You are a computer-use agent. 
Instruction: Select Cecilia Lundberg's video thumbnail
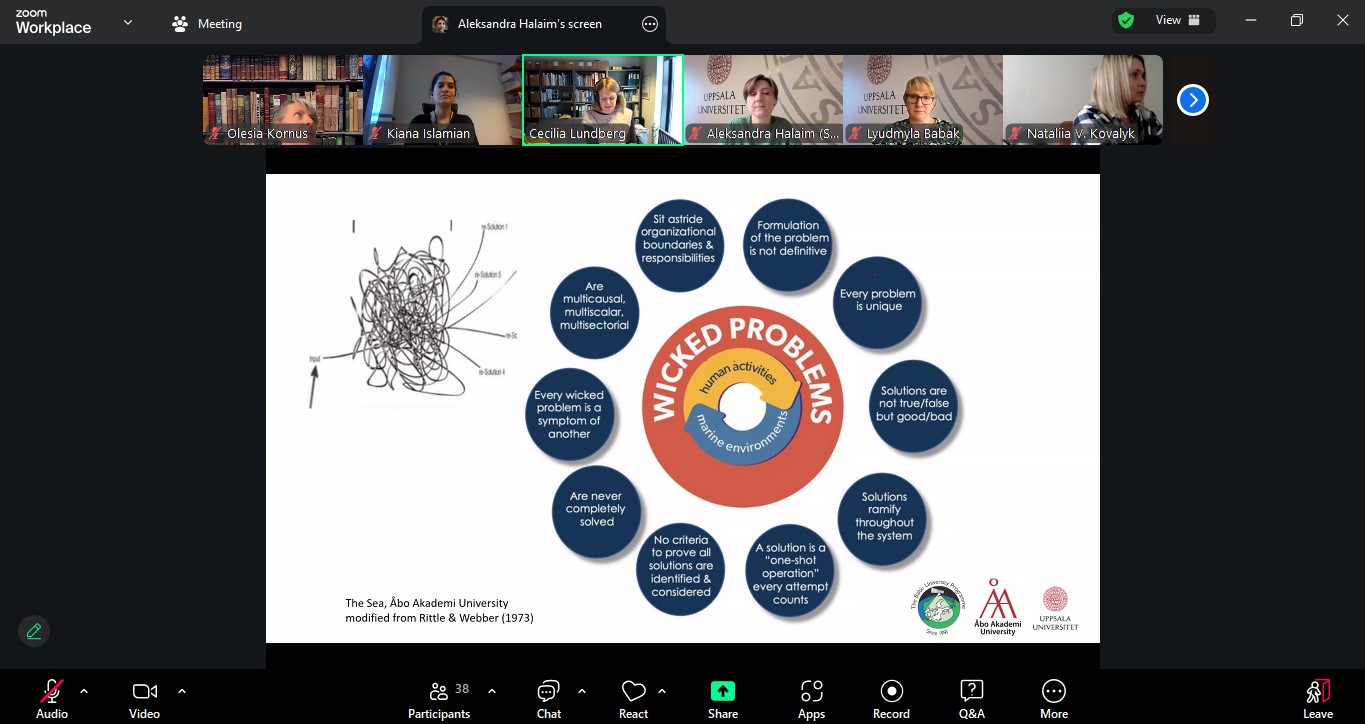coord(602,100)
